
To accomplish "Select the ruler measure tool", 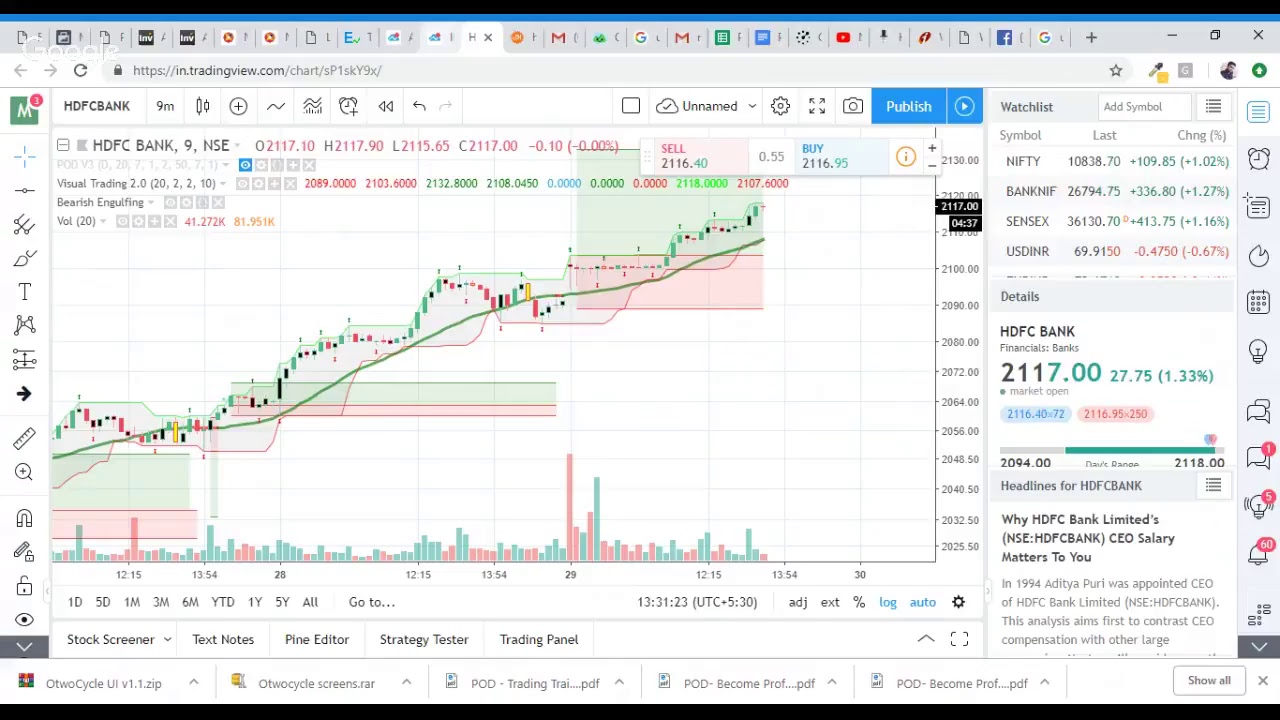I will pos(25,438).
